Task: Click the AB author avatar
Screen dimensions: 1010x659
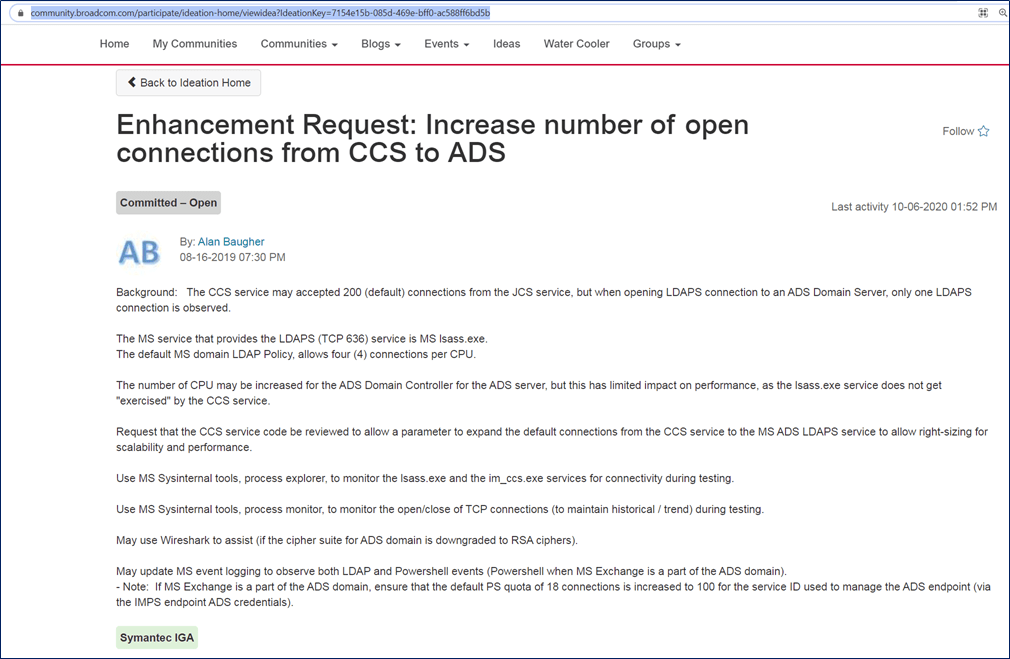Action: [139, 252]
